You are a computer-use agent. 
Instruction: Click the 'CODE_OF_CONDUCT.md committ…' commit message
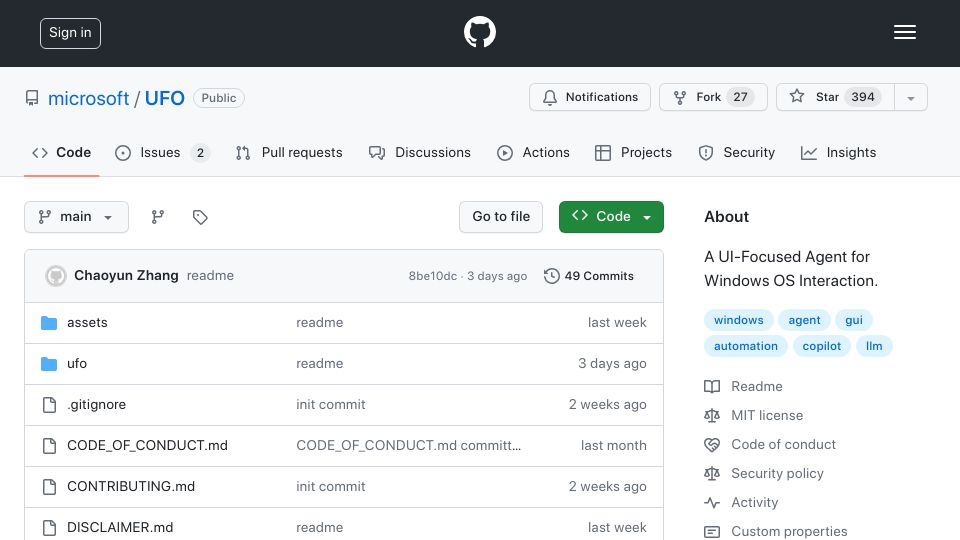click(408, 446)
